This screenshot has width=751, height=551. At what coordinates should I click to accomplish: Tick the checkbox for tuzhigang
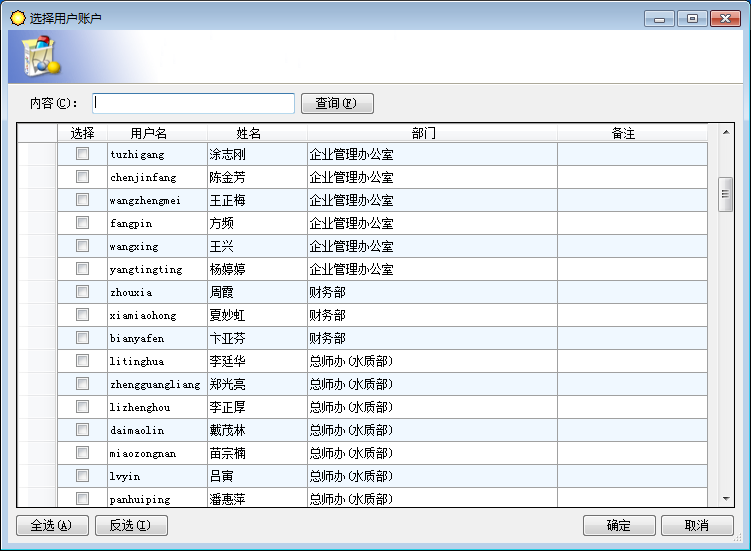(82, 154)
